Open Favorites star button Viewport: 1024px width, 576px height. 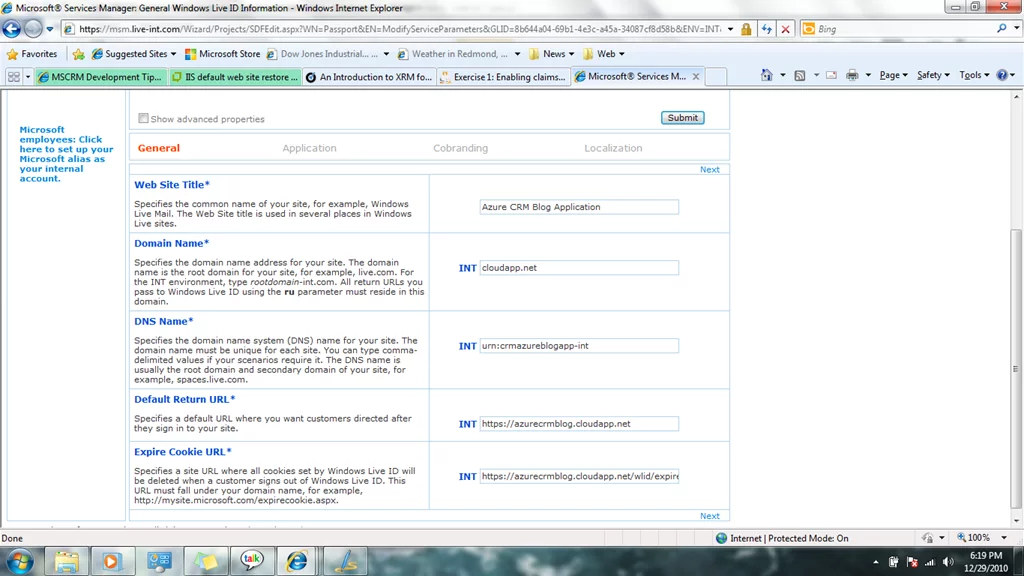31,54
